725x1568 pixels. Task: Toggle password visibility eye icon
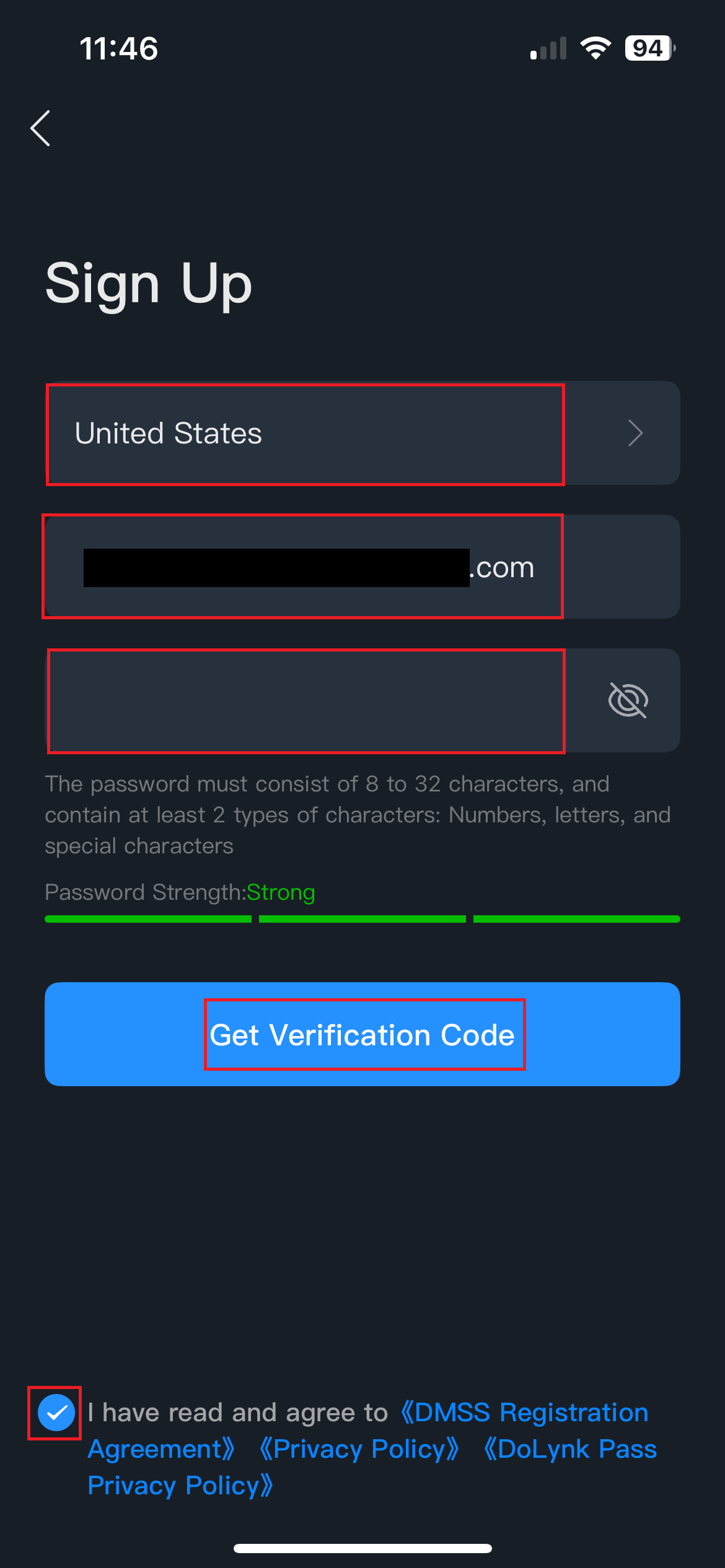pos(628,700)
